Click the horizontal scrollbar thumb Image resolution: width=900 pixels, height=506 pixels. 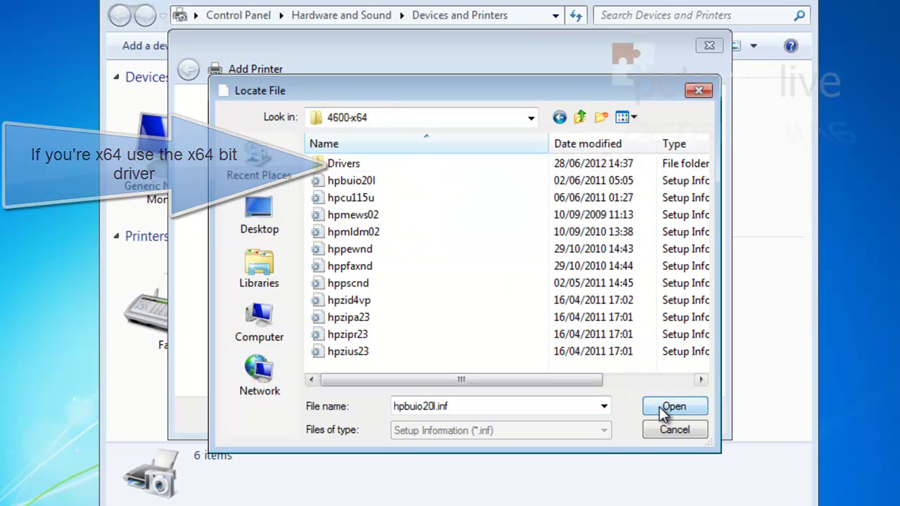tap(461, 380)
